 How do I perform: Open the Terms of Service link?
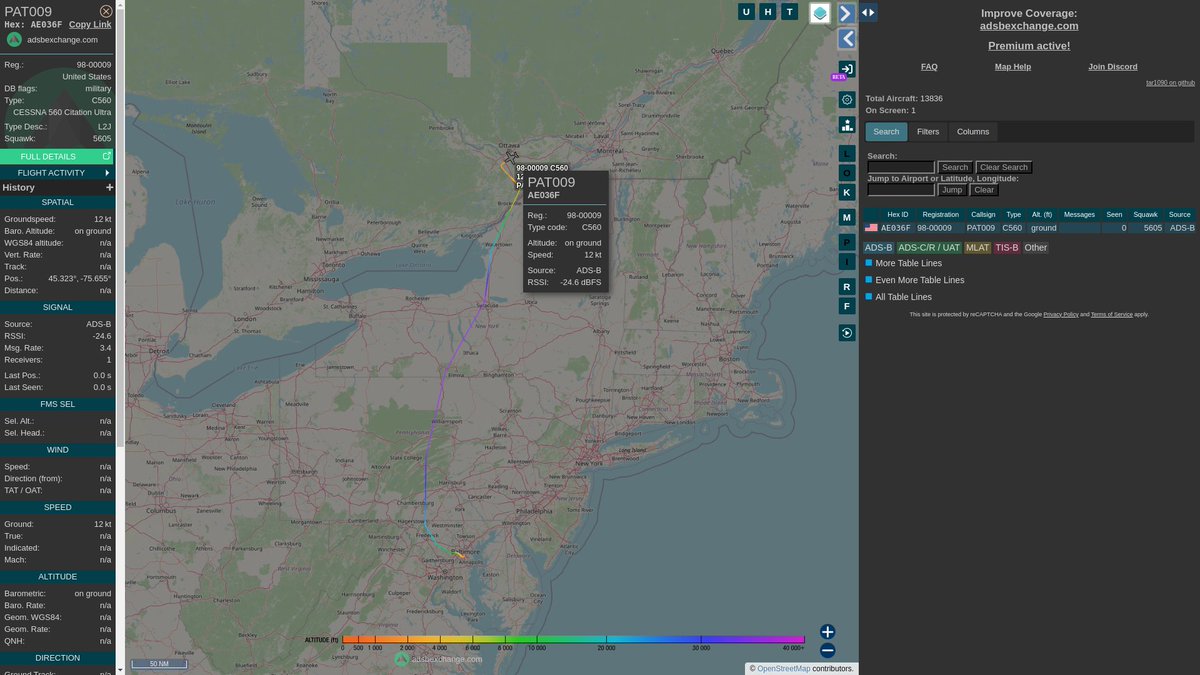tap(1111, 314)
